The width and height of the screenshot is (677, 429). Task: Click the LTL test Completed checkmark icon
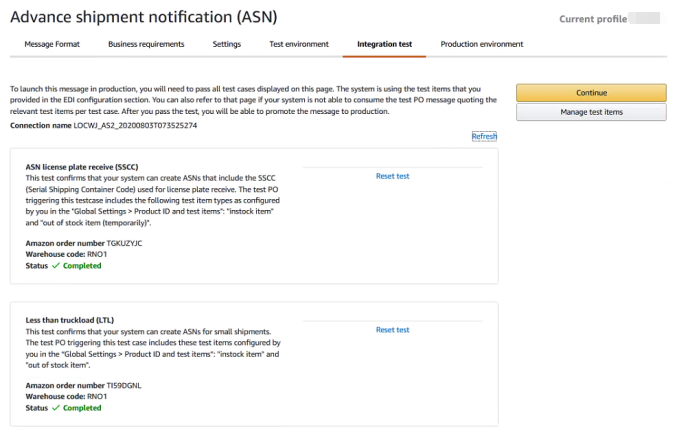point(56,408)
